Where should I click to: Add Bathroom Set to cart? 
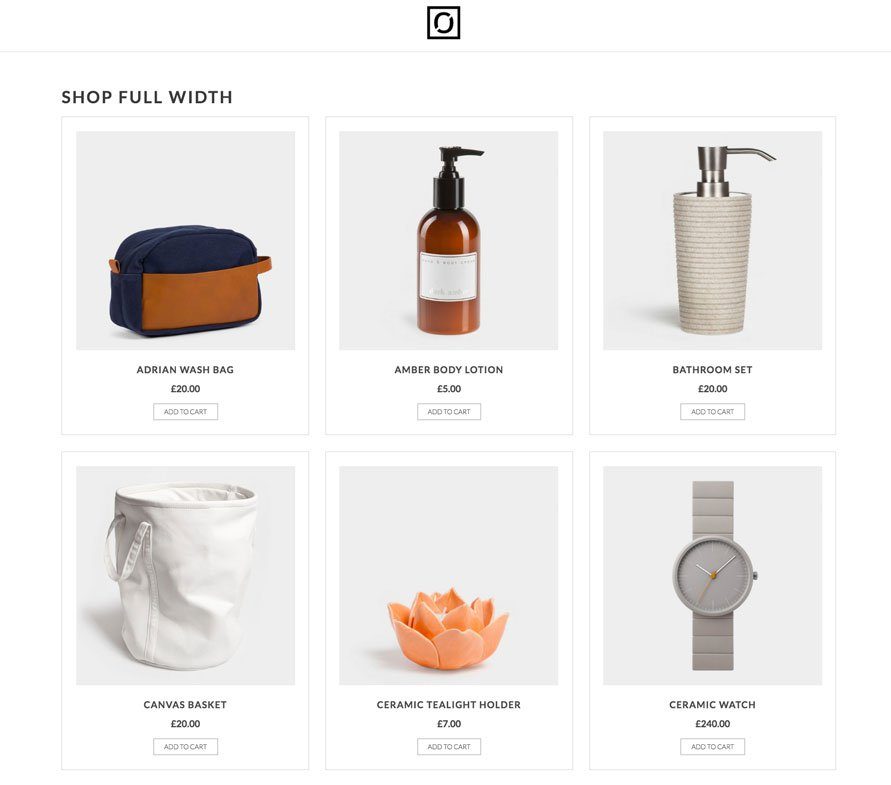click(713, 412)
